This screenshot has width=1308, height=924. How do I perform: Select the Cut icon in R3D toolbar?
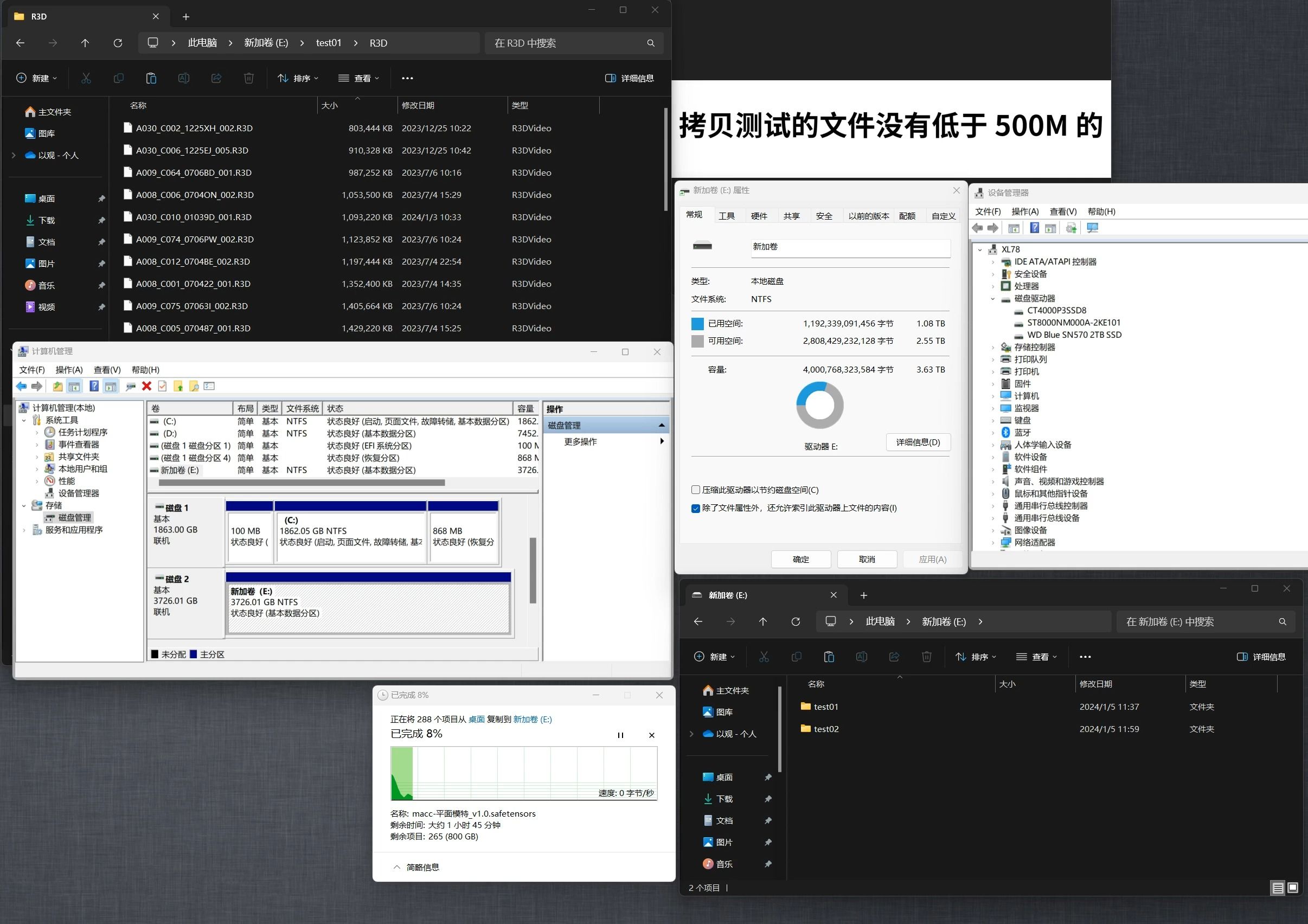(x=86, y=78)
